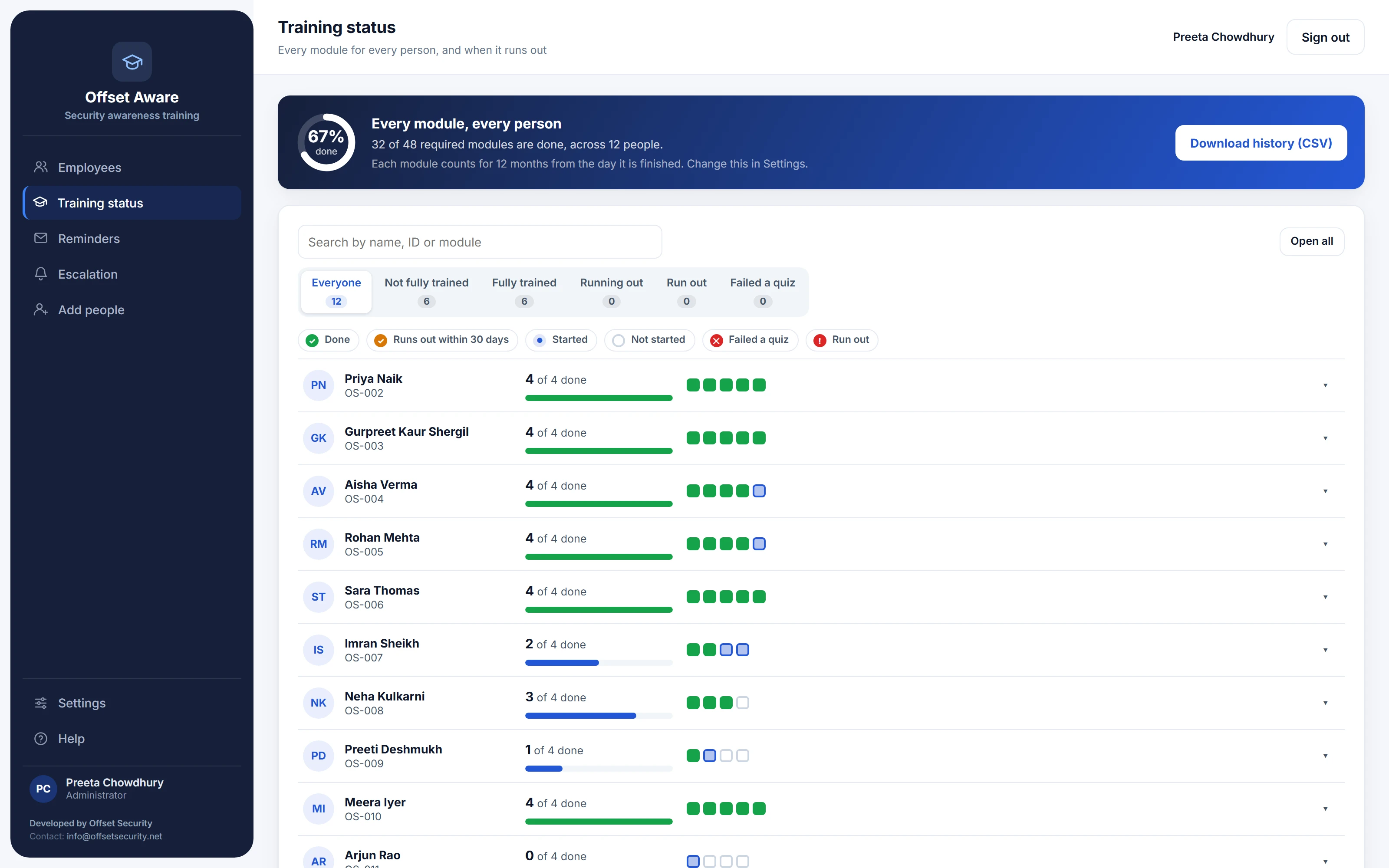Image resolution: width=1389 pixels, height=868 pixels.
Task: Click the Arjun Rao name
Action: pyautogui.click(x=372, y=855)
